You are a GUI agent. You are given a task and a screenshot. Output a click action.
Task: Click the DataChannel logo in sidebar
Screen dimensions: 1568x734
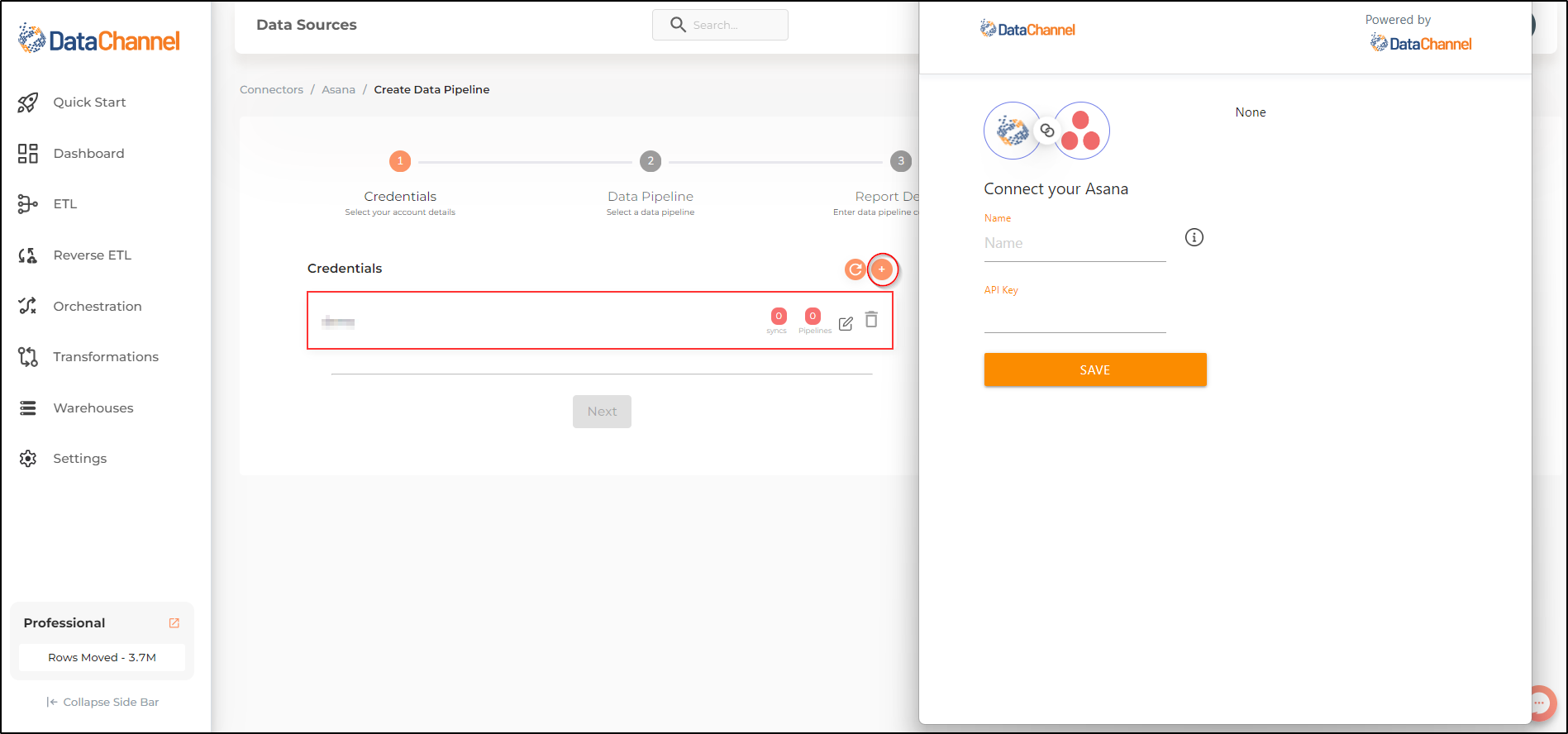pyautogui.click(x=99, y=39)
